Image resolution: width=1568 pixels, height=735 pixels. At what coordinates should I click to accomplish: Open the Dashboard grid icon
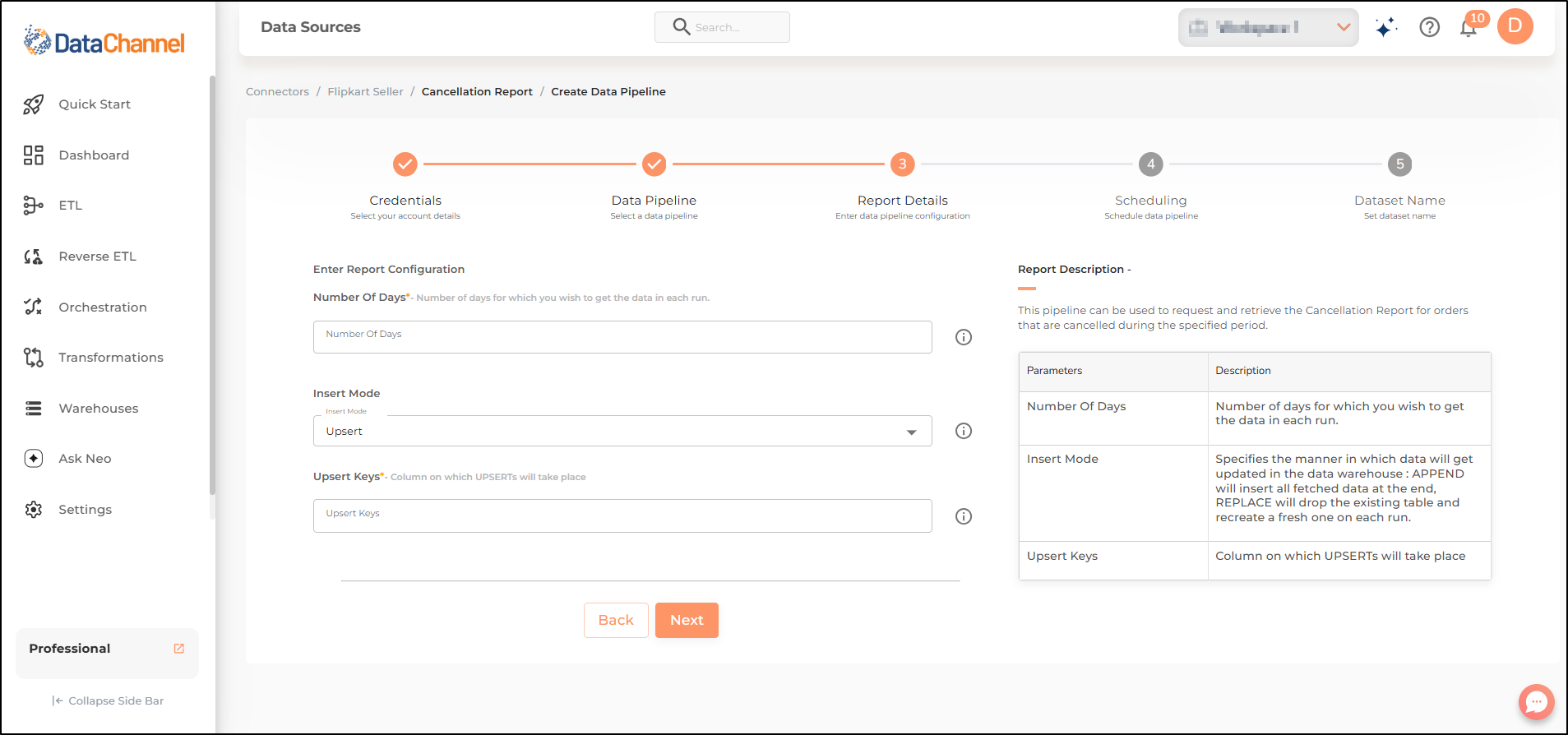(x=33, y=155)
